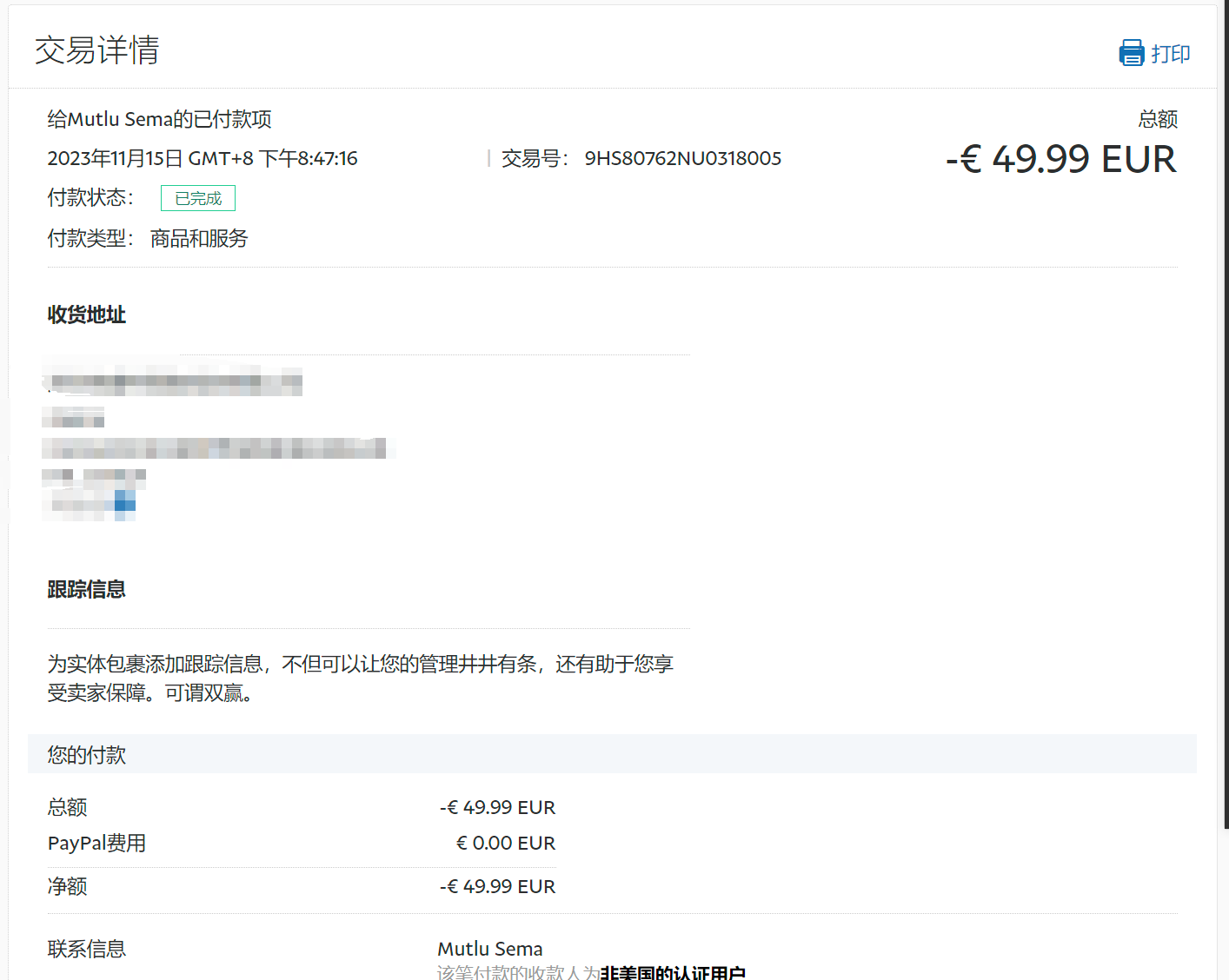Viewport: 1229px width, 980px height.
Task: Click the printer icon
Action: point(1131,53)
